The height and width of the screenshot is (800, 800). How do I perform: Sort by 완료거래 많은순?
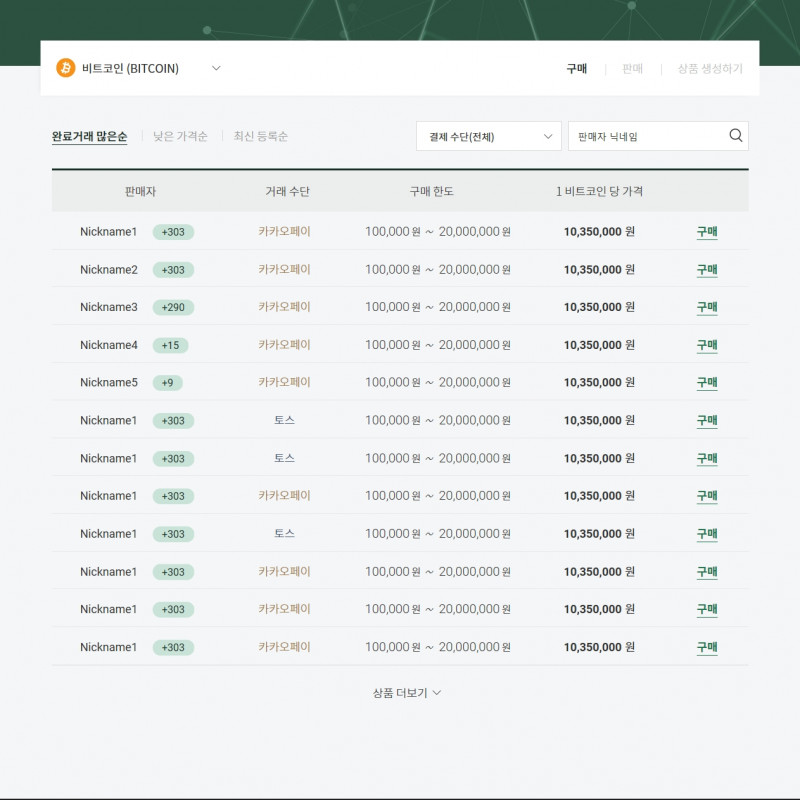(90, 137)
